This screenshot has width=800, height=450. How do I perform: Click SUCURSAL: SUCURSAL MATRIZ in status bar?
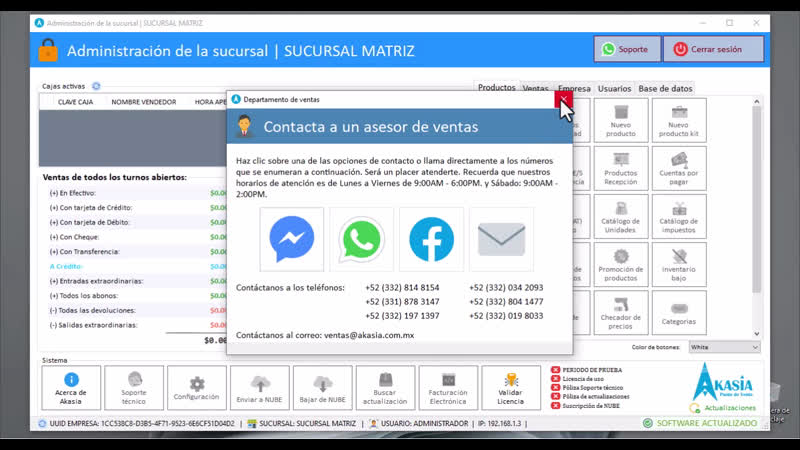[x=302, y=423]
